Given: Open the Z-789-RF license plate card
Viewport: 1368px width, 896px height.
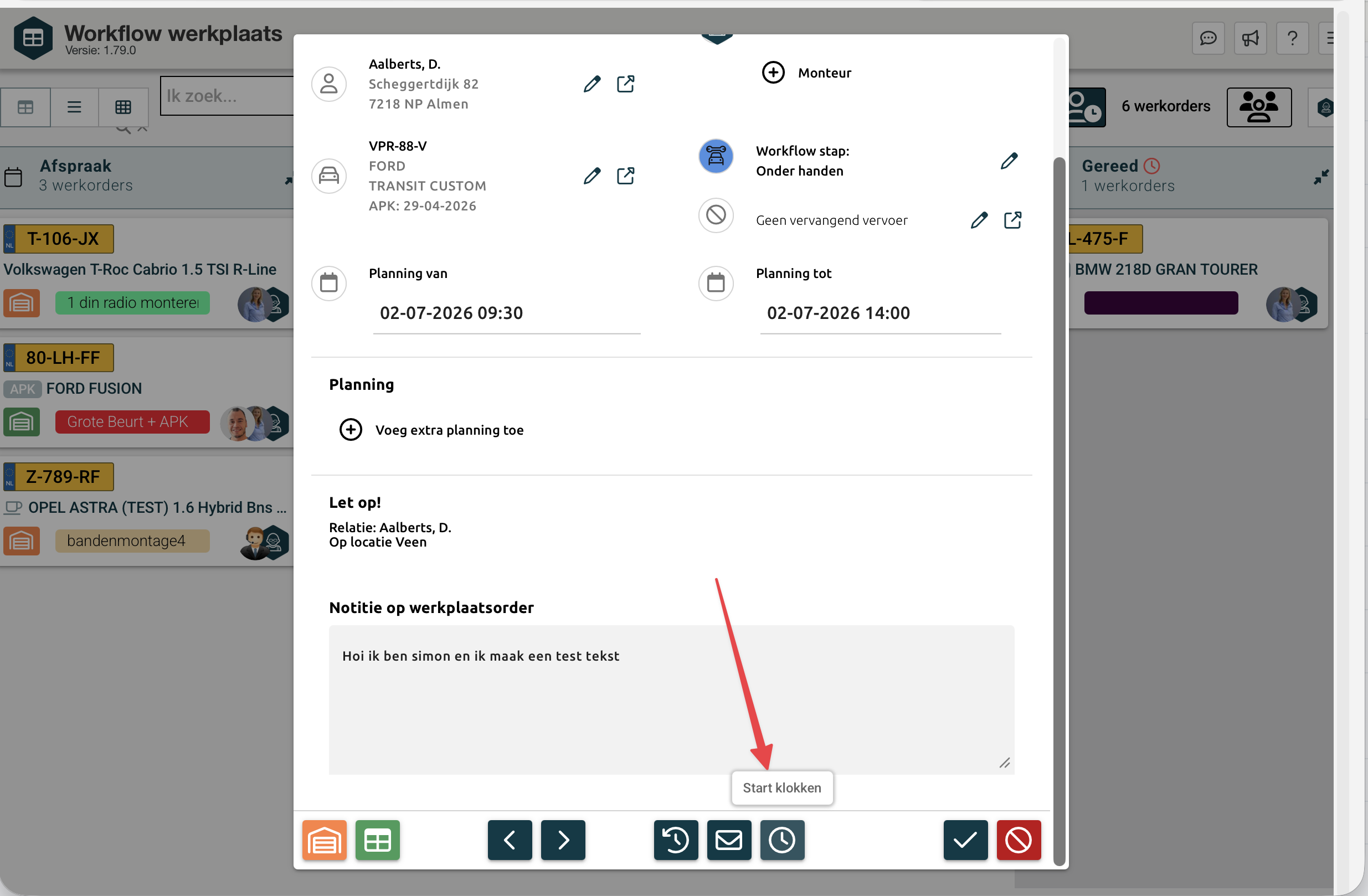Looking at the screenshot, I should (59, 476).
